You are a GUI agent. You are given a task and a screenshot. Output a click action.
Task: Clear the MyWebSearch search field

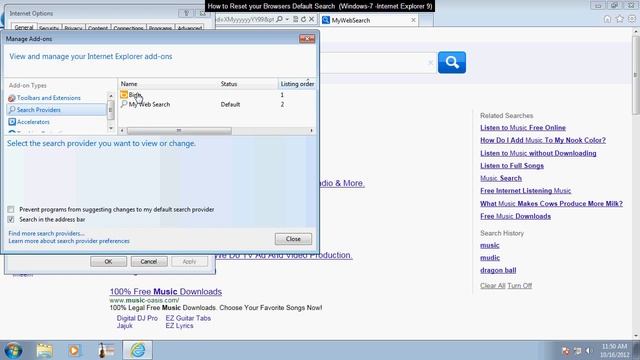point(430,62)
